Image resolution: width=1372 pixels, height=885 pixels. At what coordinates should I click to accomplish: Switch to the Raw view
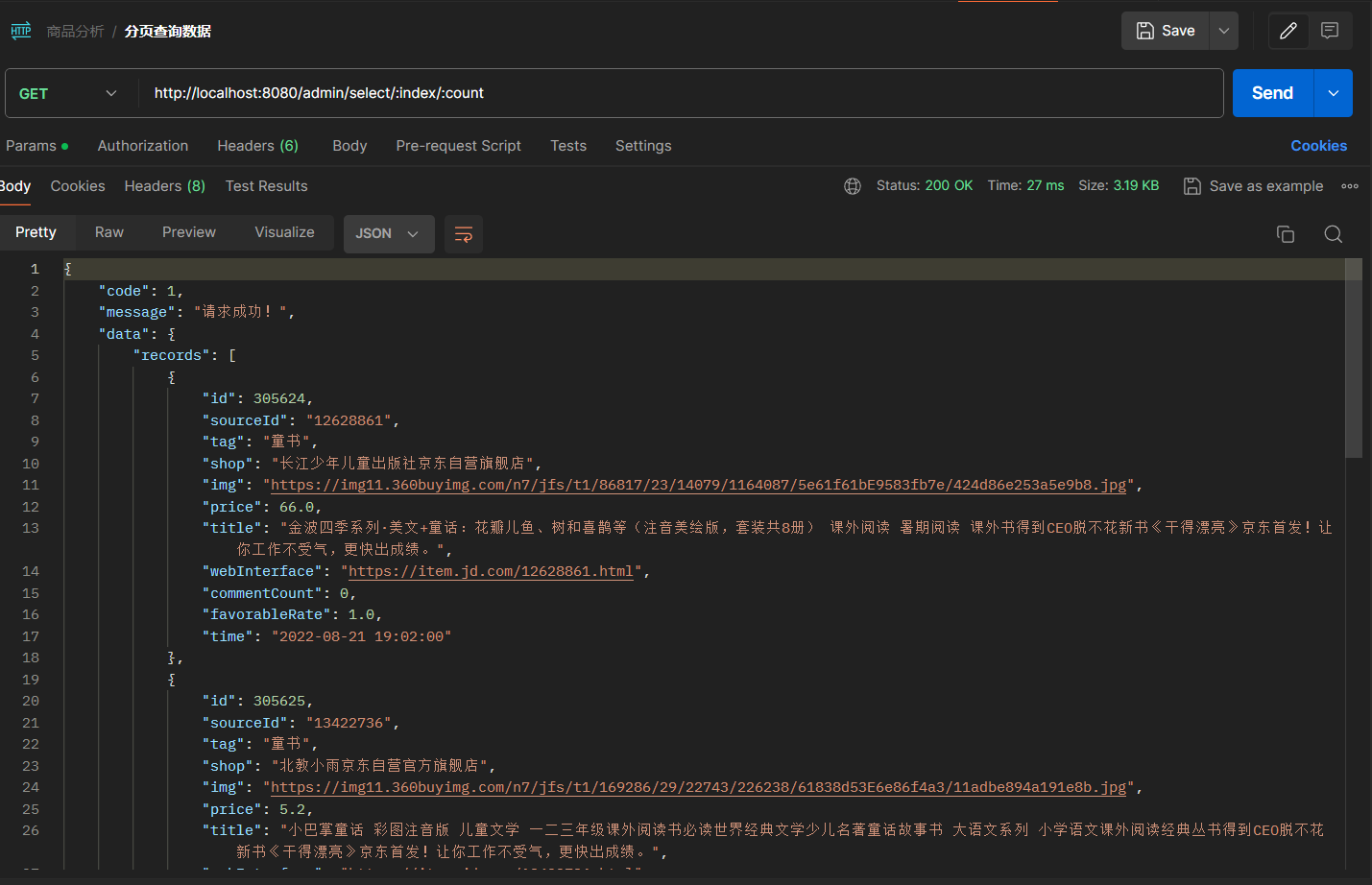[x=109, y=232]
